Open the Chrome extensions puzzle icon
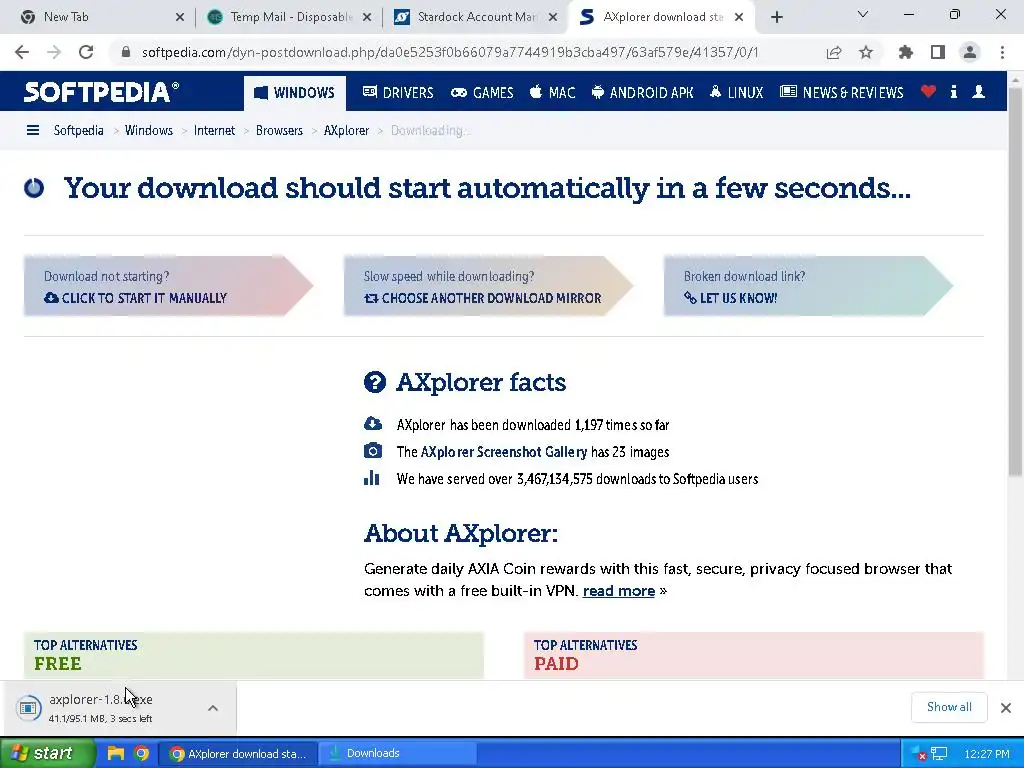Image resolution: width=1024 pixels, height=768 pixels. (x=906, y=52)
